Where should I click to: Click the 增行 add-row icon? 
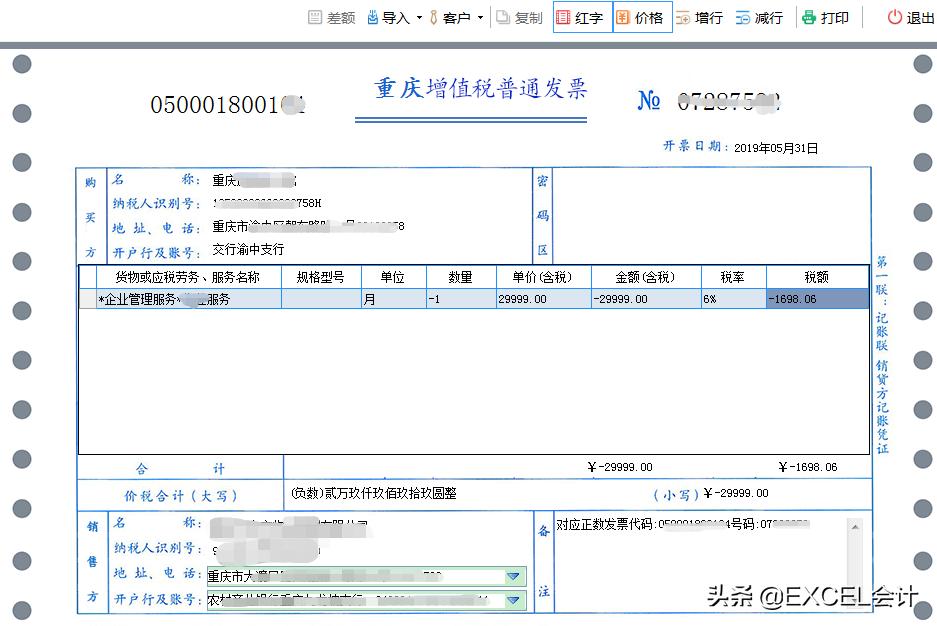tap(700, 16)
